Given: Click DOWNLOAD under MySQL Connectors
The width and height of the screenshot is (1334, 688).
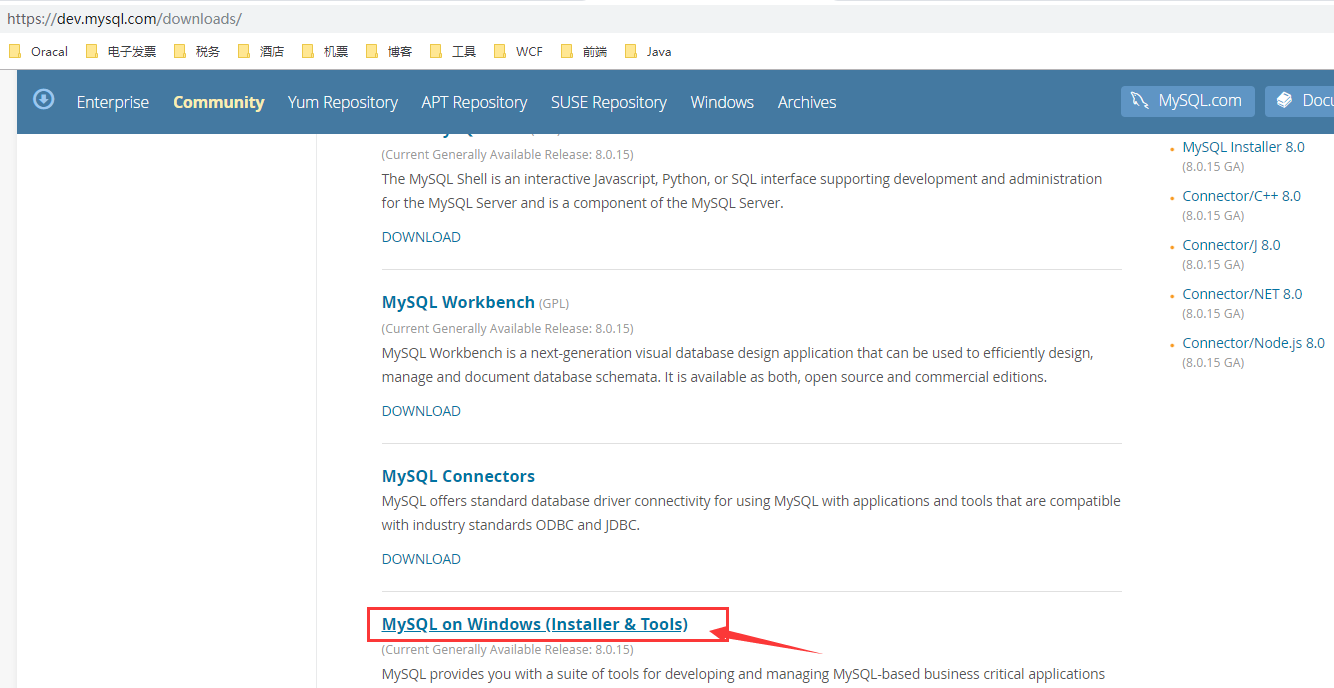Looking at the screenshot, I should click(421, 559).
